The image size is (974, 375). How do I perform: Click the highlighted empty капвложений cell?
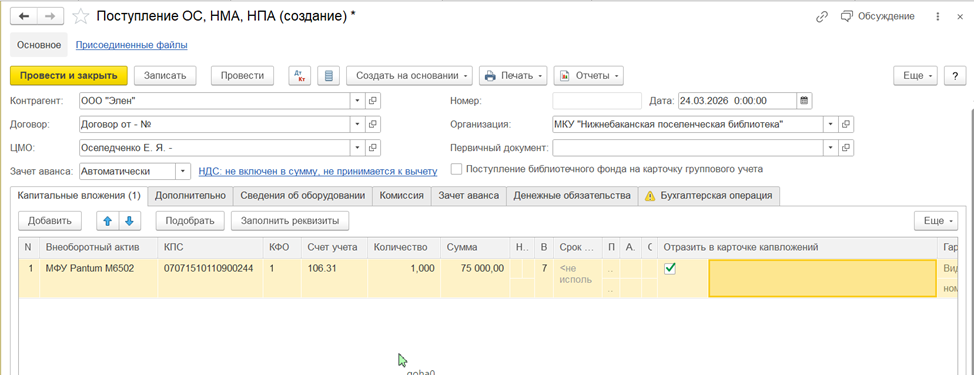[822, 279]
